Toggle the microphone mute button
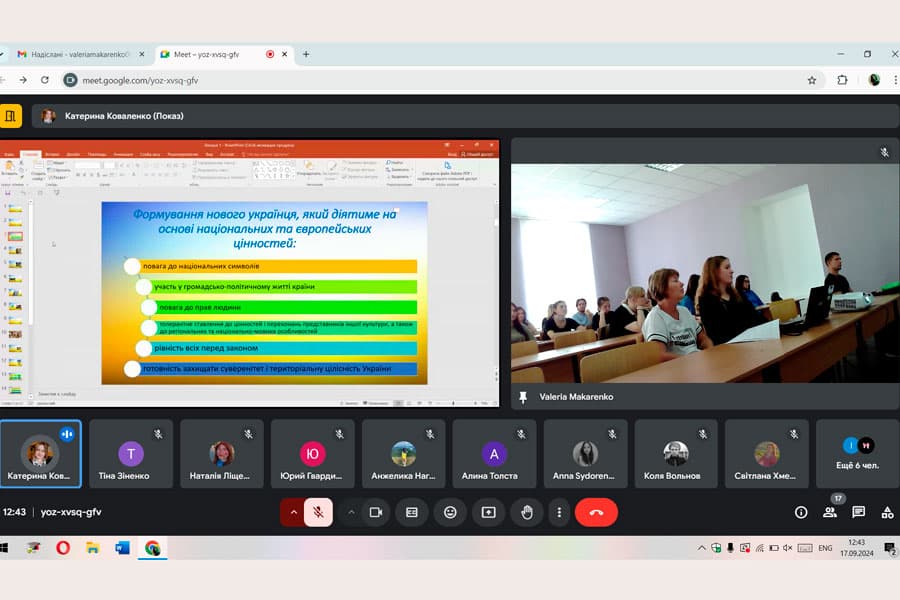 click(319, 512)
